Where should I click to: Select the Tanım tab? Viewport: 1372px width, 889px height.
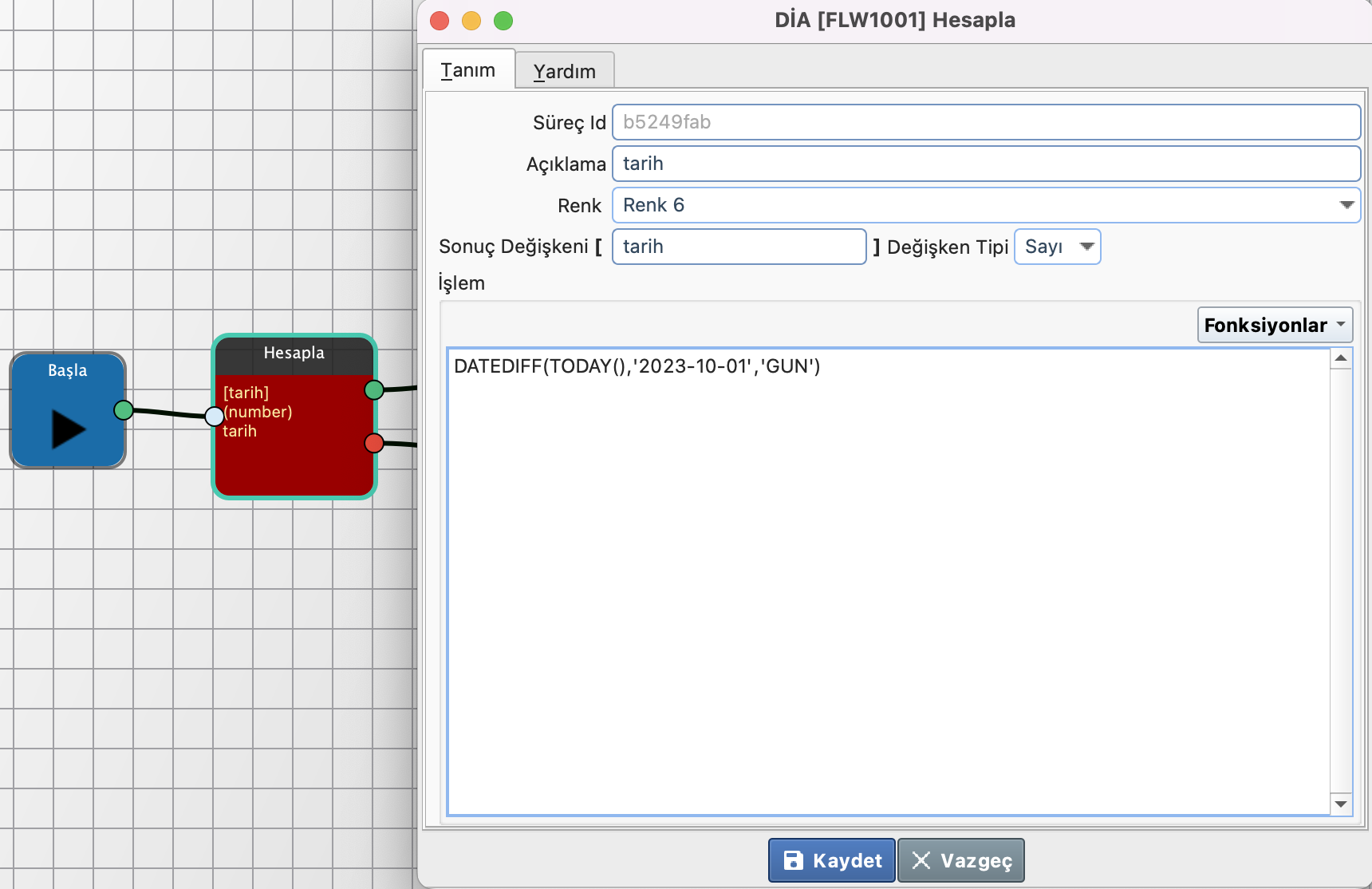[468, 70]
